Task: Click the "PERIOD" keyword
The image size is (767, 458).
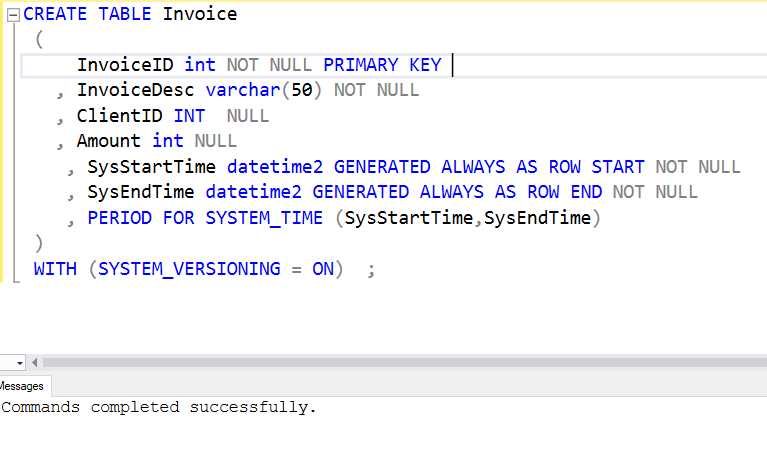Action: tap(119, 218)
